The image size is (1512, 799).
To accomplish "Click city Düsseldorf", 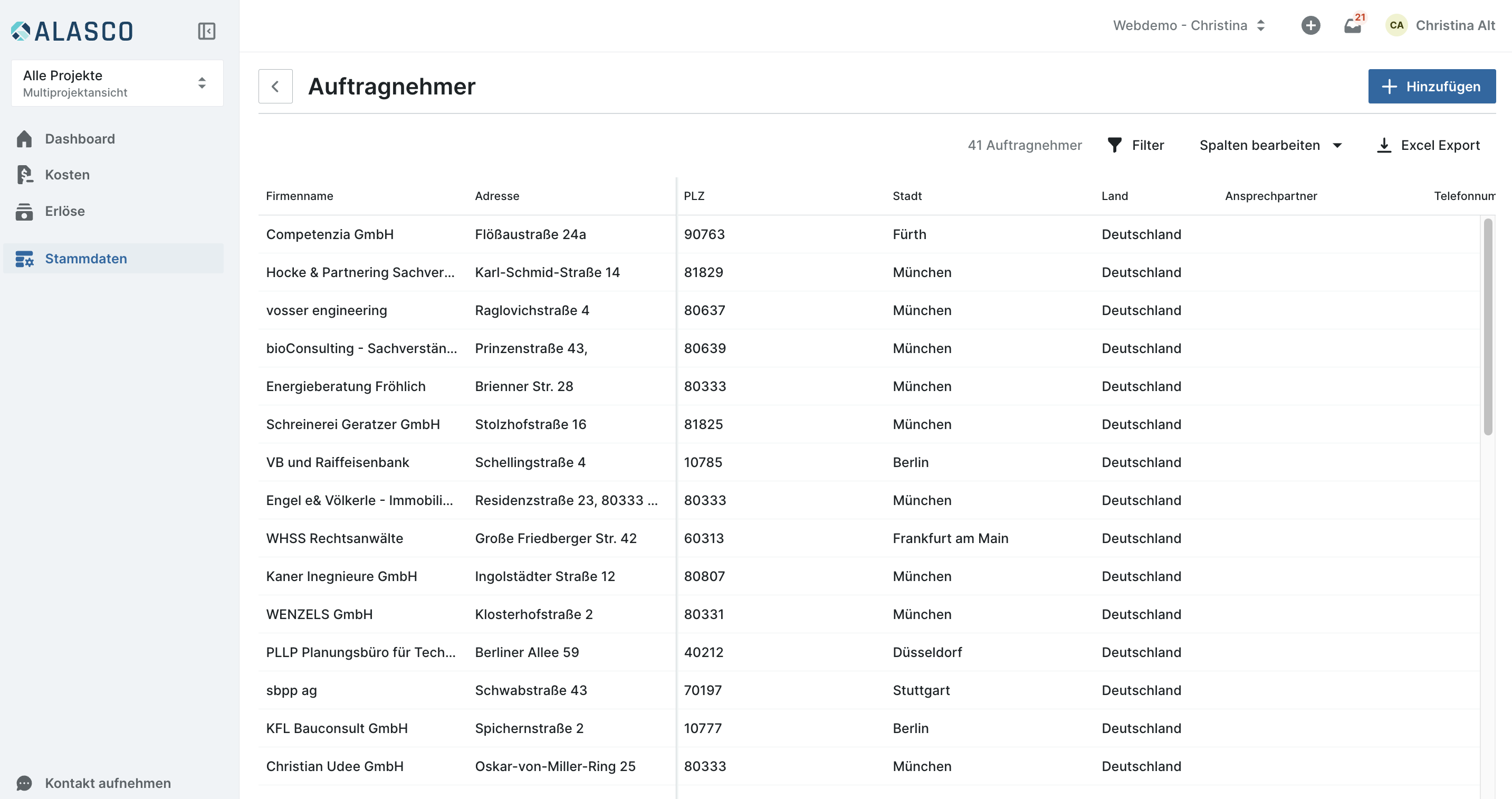I will pyautogui.click(x=927, y=653).
